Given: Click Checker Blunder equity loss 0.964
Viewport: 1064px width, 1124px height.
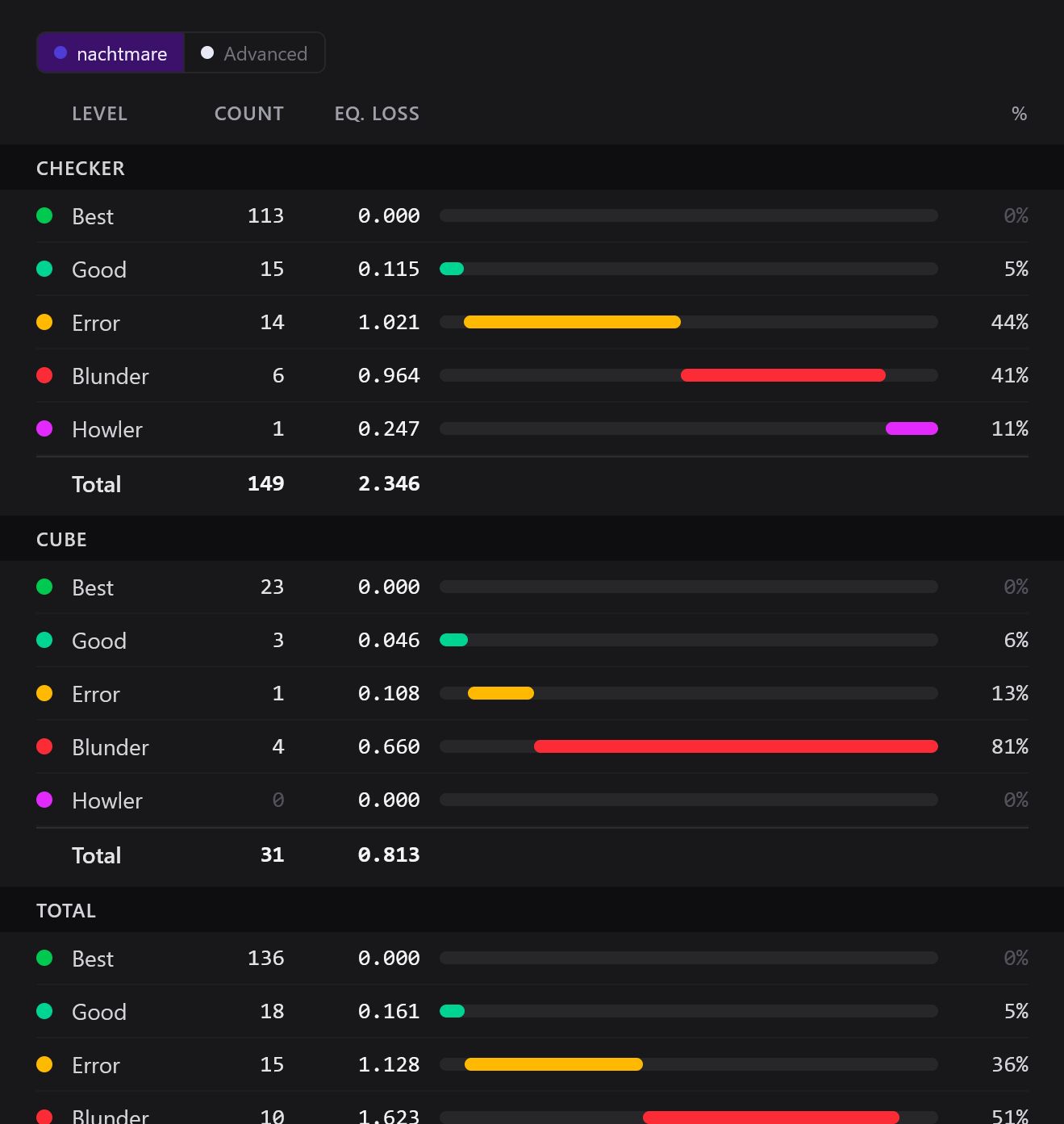Looking at the screenshot, I should [389, 375].
